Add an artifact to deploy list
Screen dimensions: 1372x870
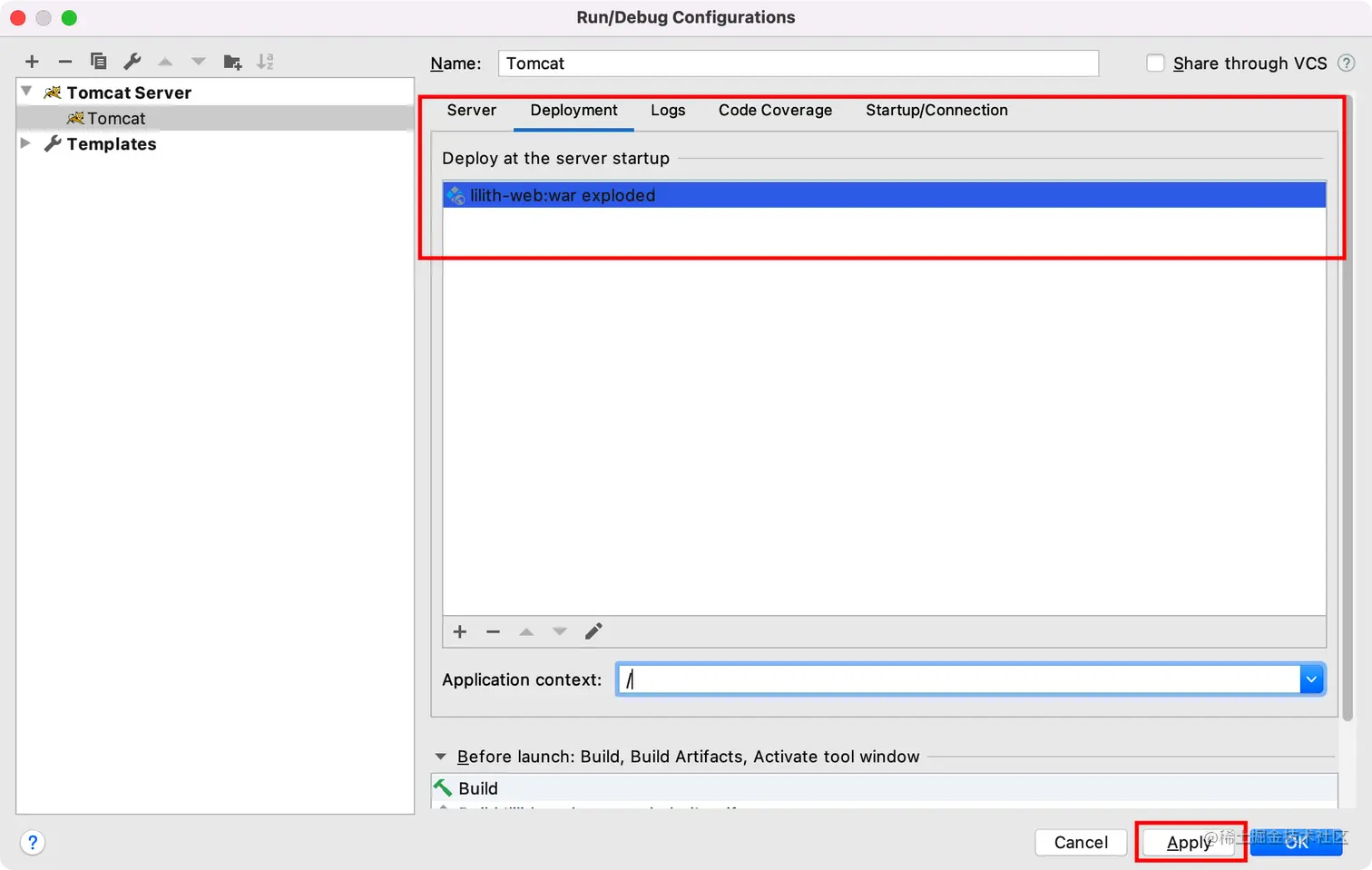(460, 631)
